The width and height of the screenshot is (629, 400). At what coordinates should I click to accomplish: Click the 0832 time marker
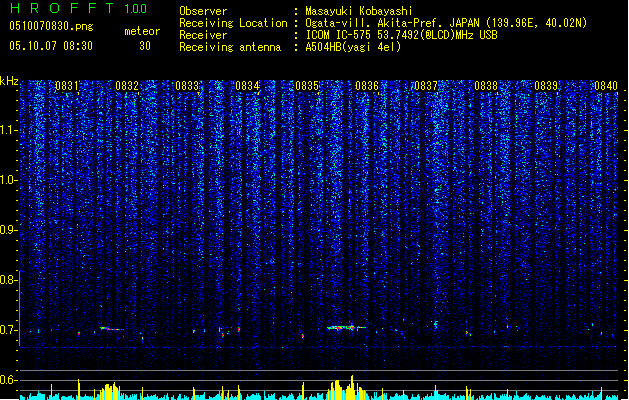[x=127, y=86]
